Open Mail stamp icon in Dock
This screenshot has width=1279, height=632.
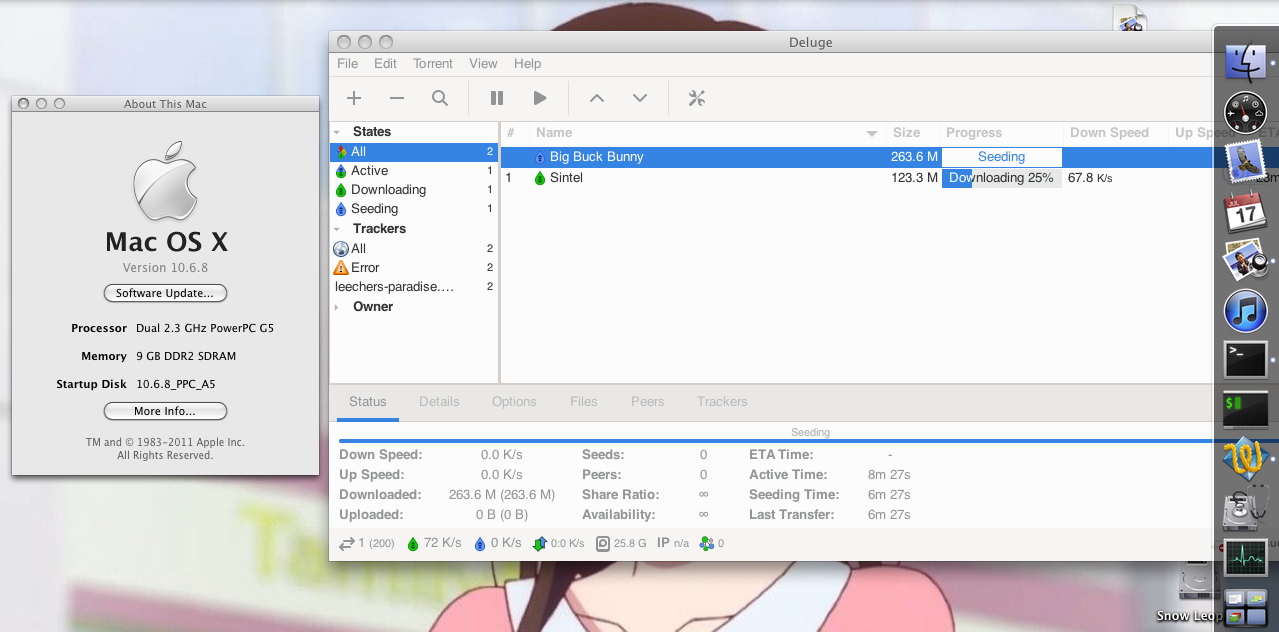(x=1245, y=162)
